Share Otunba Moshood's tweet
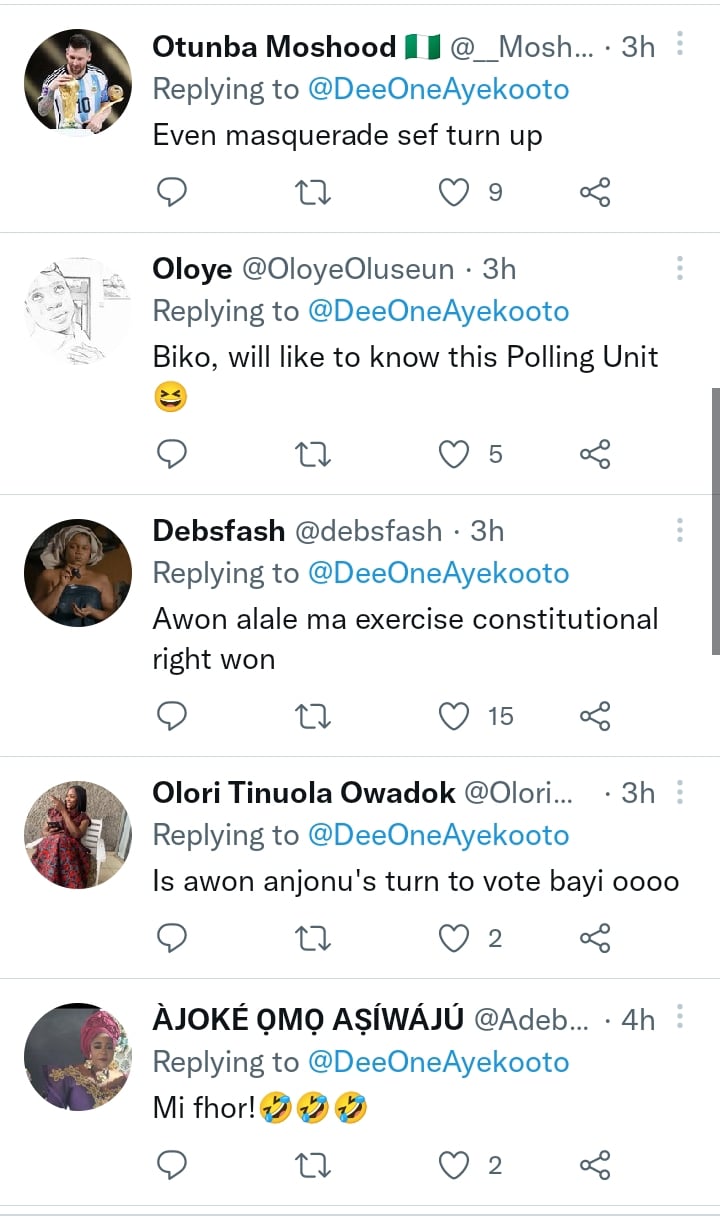Image resolution: width=720 pixels, height=1221 pixels. [x=595, y=192]
